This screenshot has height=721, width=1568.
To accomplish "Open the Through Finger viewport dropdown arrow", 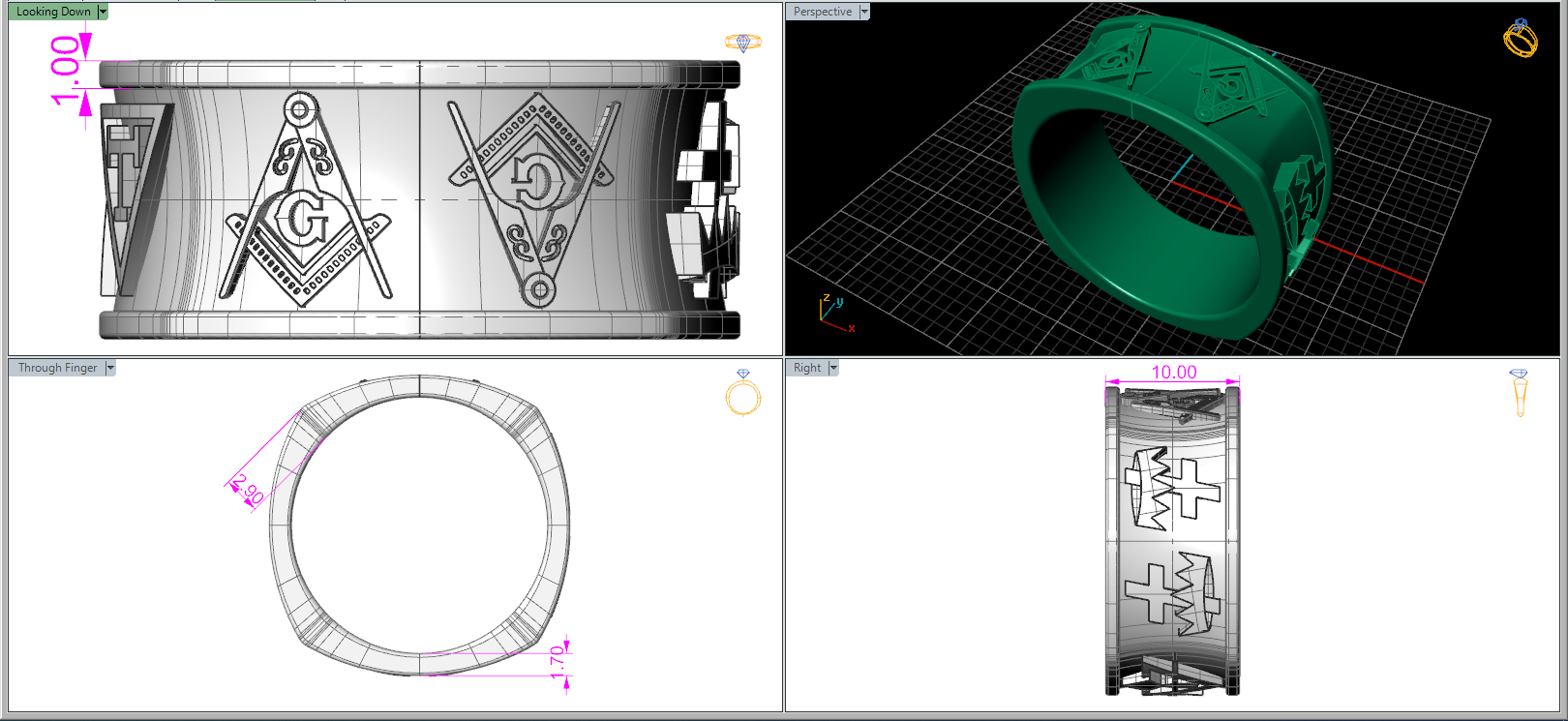I will (x=110, y=368).
